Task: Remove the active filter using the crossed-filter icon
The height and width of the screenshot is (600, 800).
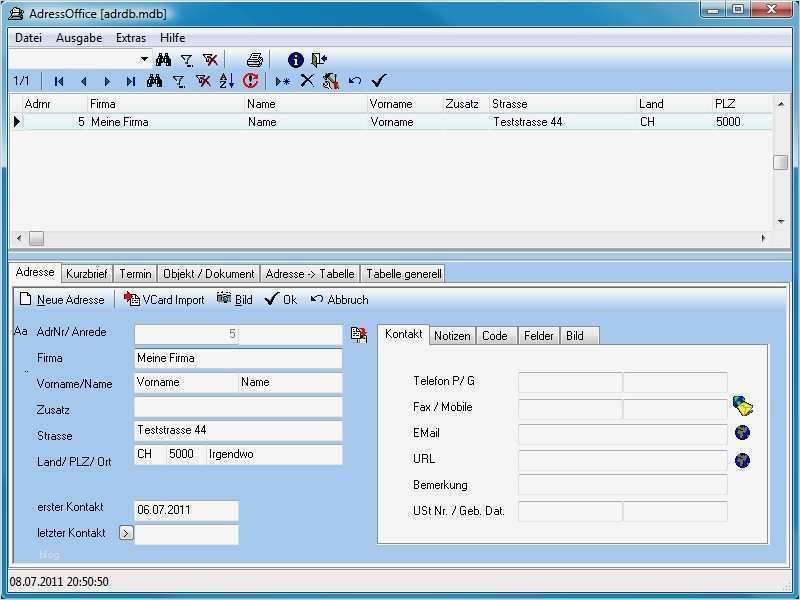Action: 211,59
